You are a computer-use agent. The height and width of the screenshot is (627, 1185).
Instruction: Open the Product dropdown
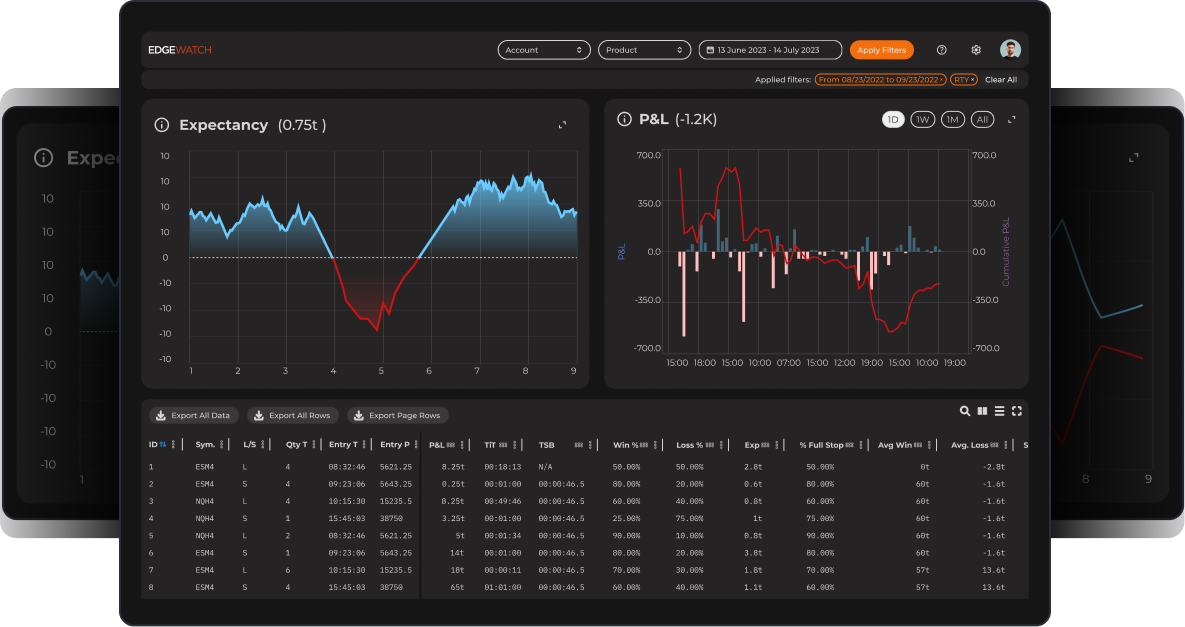[644, 50]
